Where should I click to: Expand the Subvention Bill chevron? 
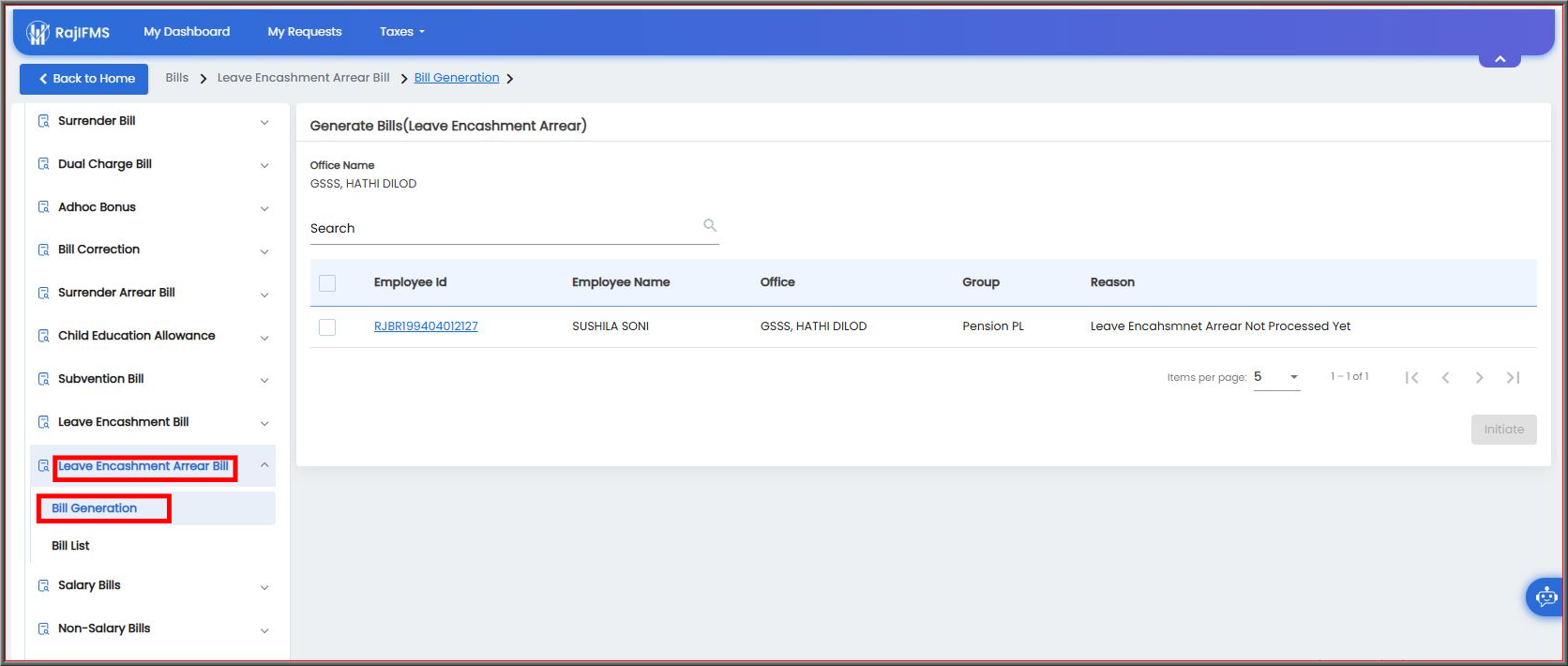pos(264,380)
